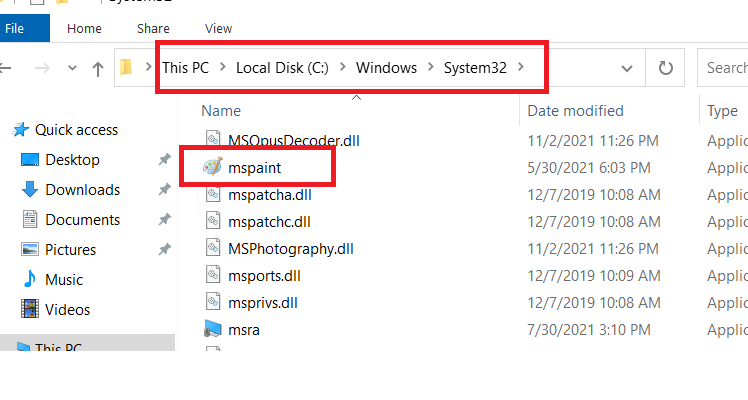The height and width of the screenshot is (400, 748).
Task: Expand chevron after System32 in path
Action: tap(521, 68)
